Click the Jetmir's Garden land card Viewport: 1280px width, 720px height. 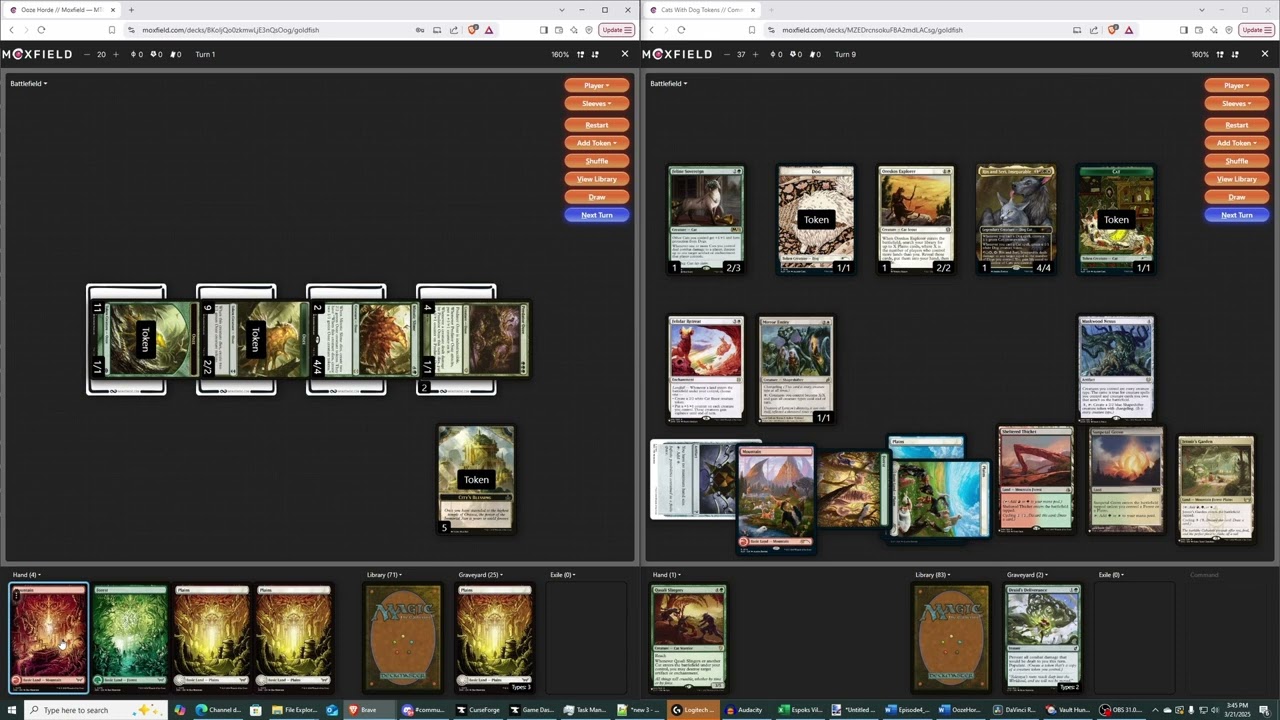pyautogui.click(x=1216, y=489)
